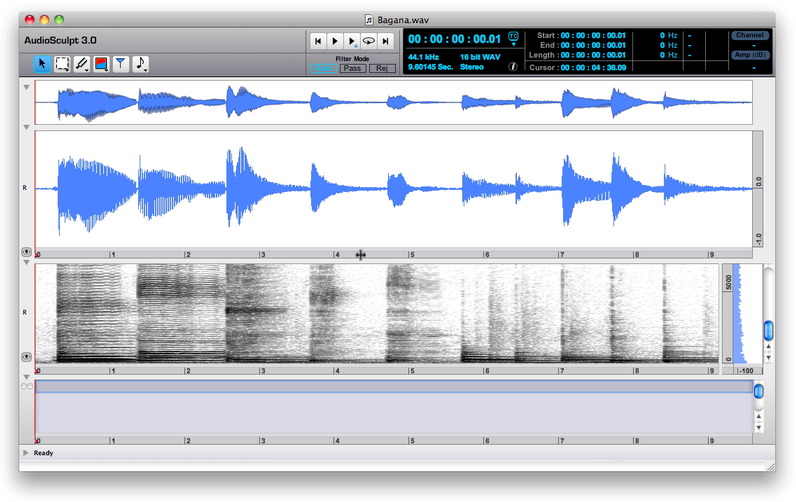Select the funnel filter tool

pyautogui.click(x=120, y=64)
